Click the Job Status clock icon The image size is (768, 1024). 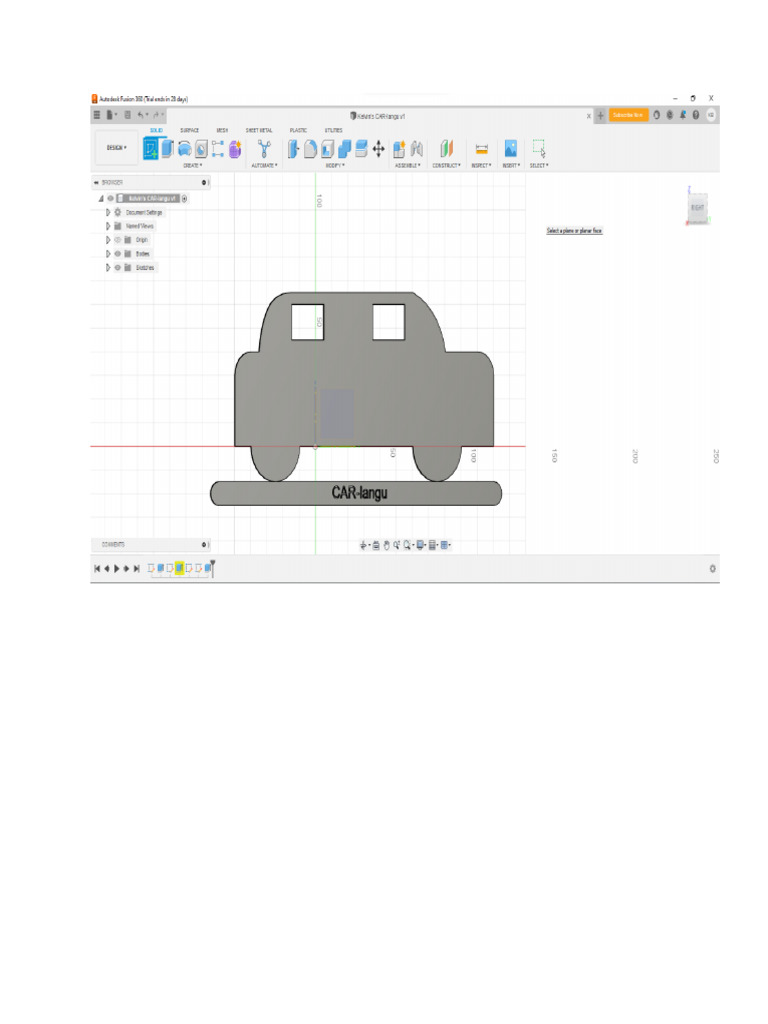670,115
